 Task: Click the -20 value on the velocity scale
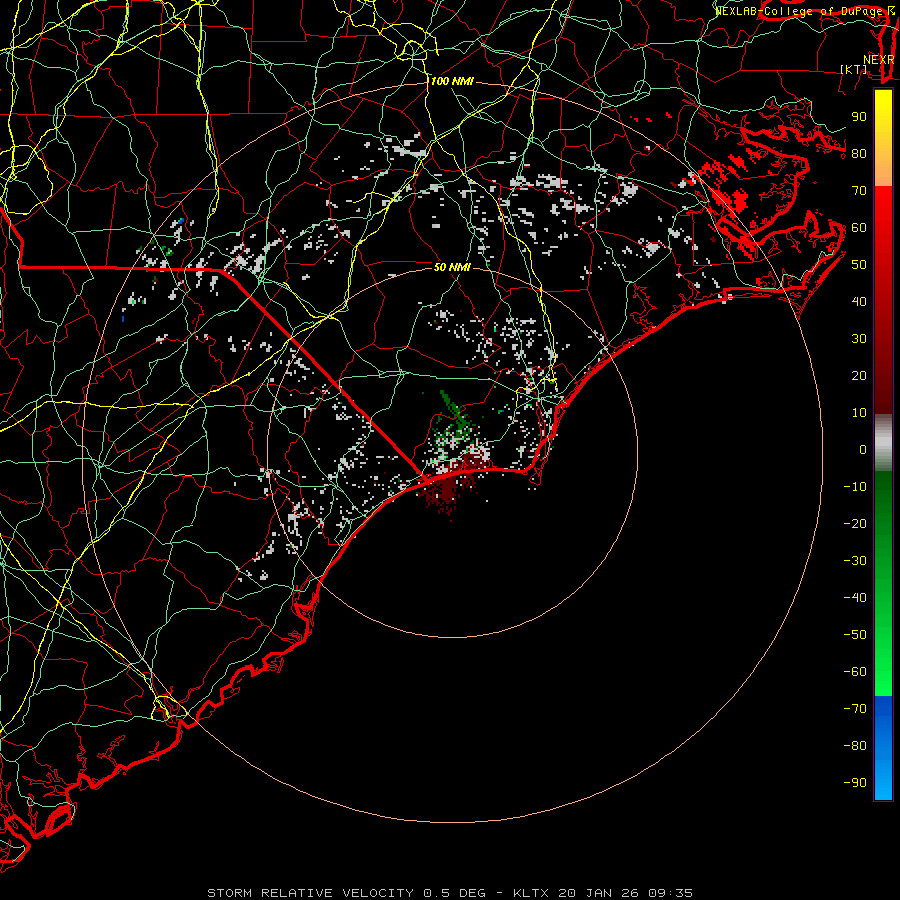(855, 524)
